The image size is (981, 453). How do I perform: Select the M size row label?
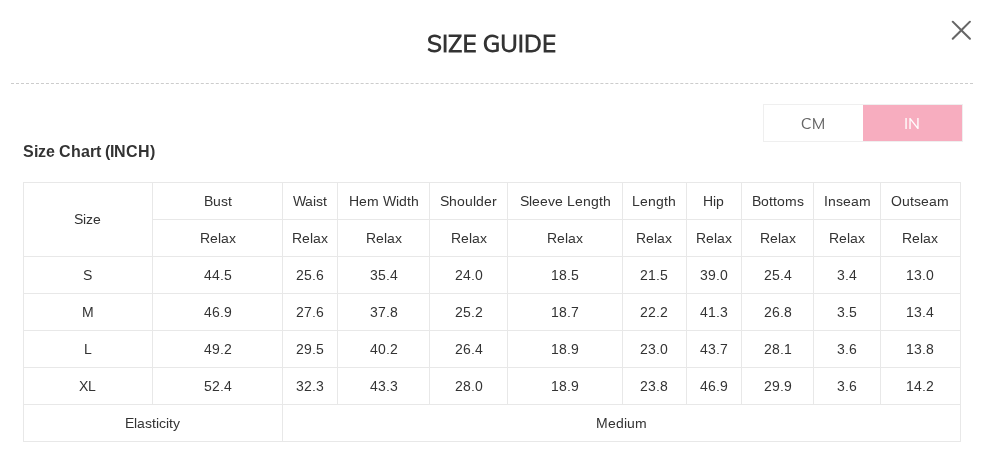(88, 312)
